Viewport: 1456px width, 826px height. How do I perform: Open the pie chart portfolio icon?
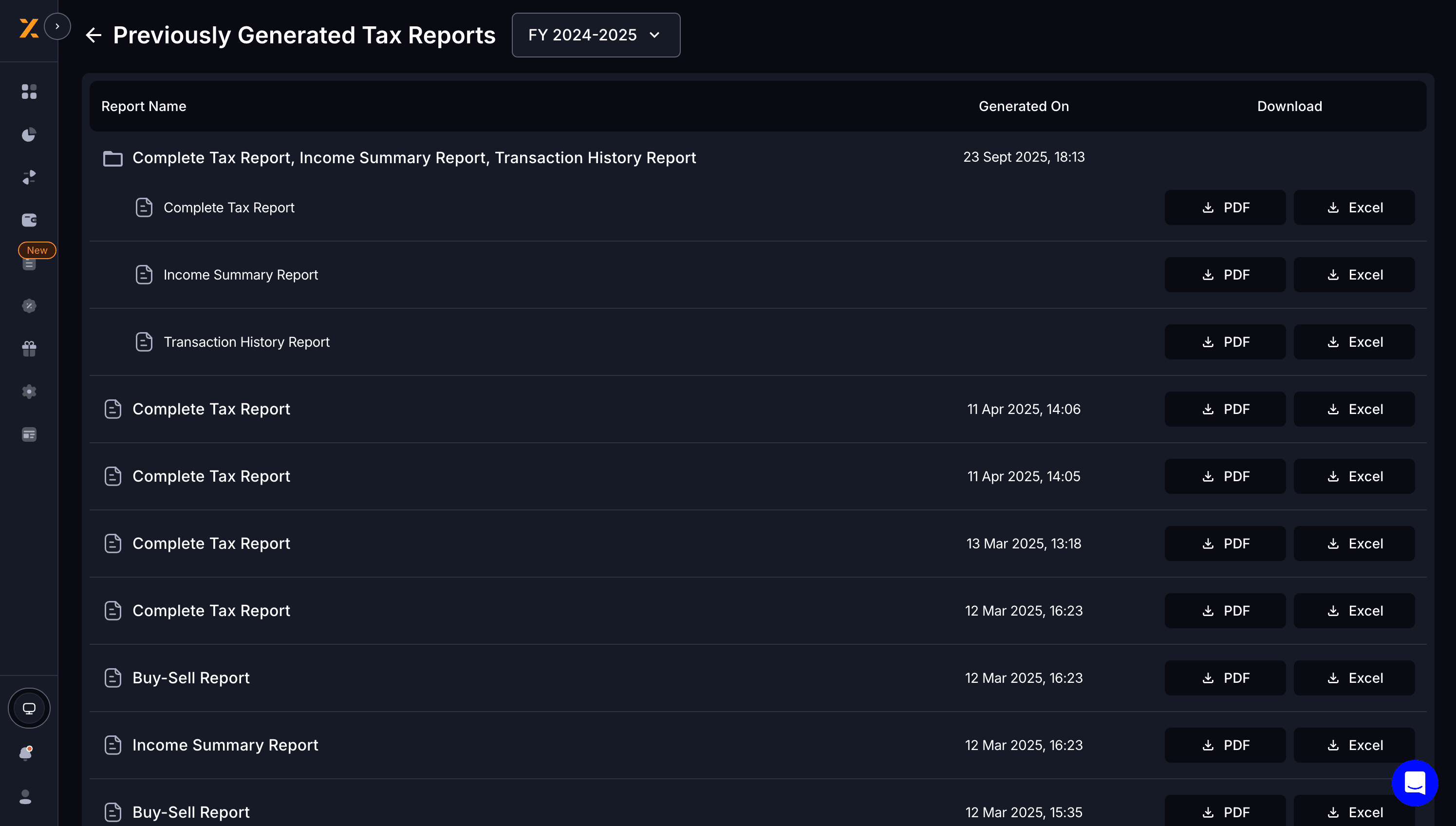coord(29,134)
